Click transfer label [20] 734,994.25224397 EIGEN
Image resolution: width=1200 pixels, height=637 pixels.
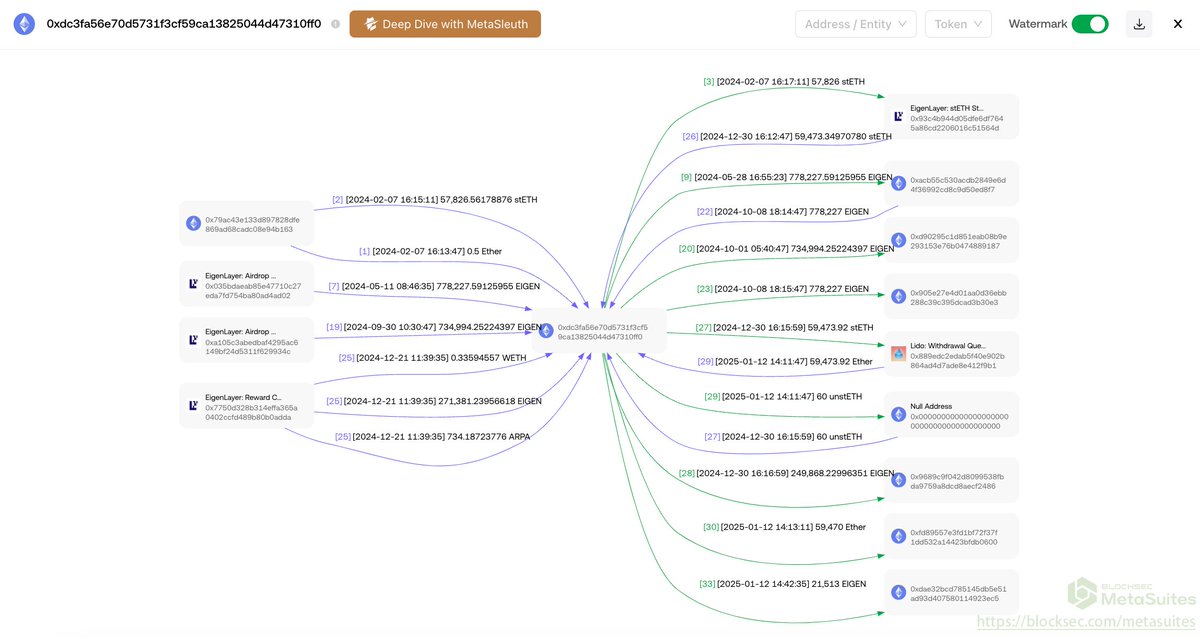[786, 248]
